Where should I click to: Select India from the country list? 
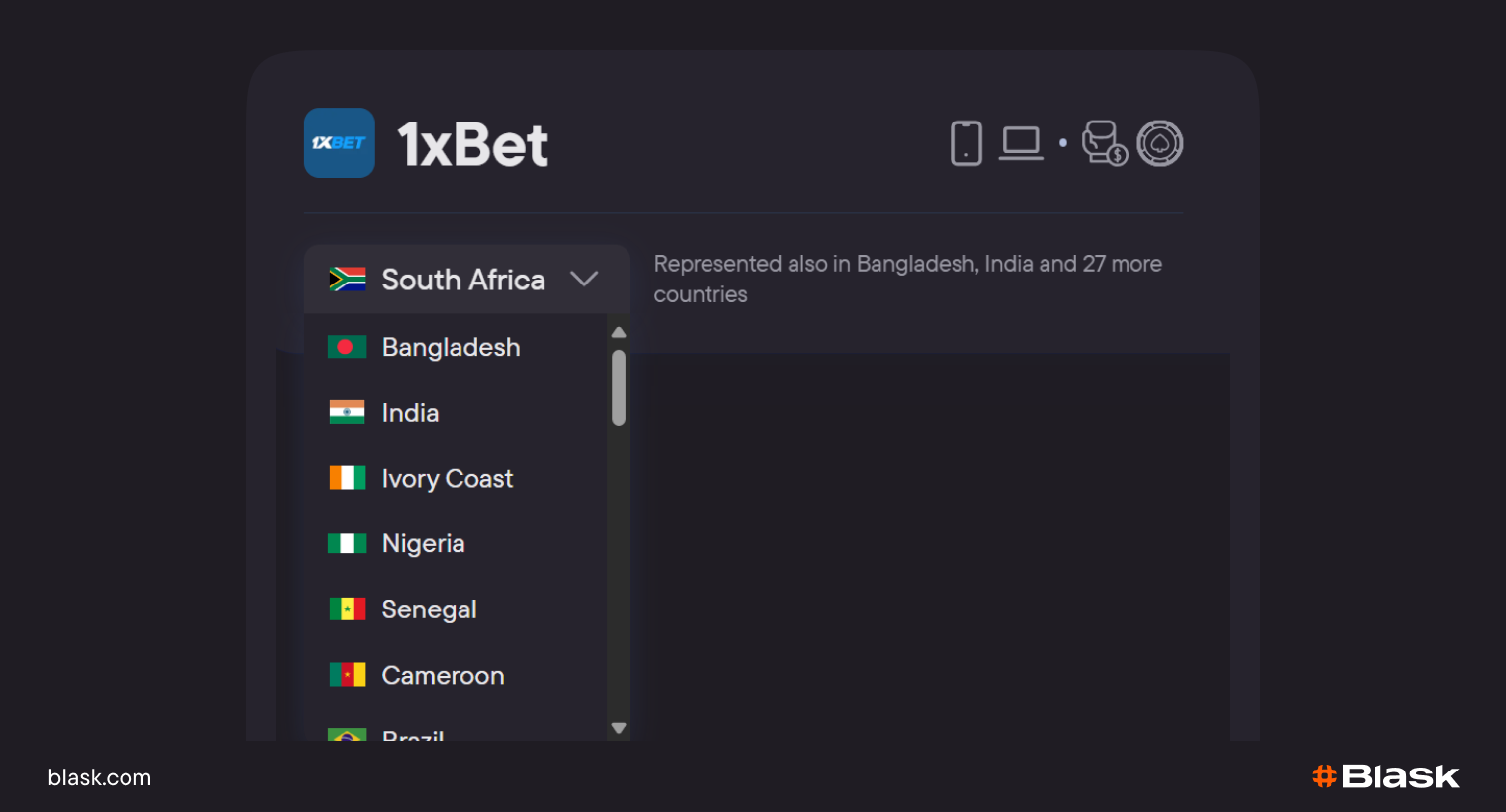click(x=410, y=413)
